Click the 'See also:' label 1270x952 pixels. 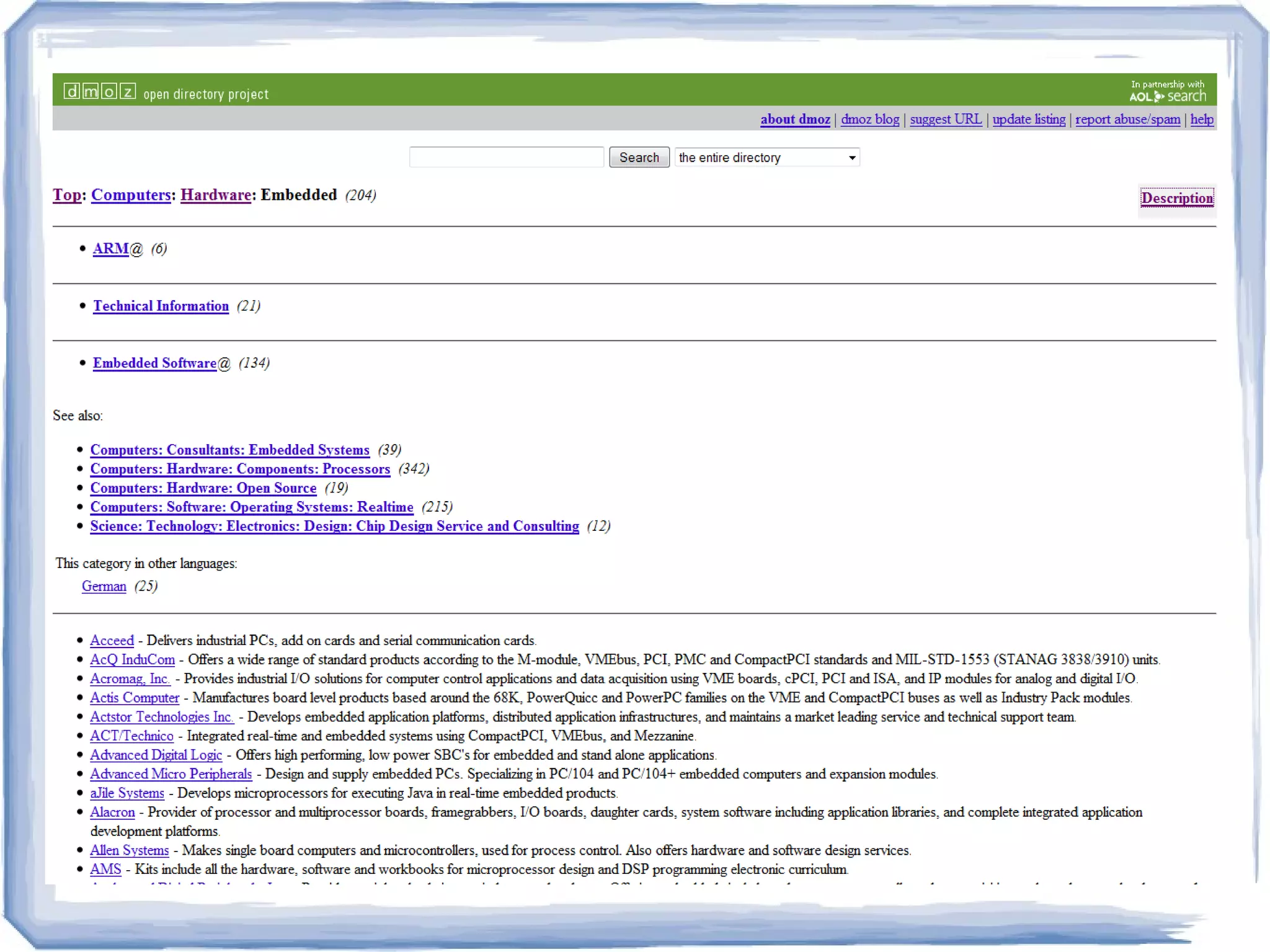pos(78,416)
